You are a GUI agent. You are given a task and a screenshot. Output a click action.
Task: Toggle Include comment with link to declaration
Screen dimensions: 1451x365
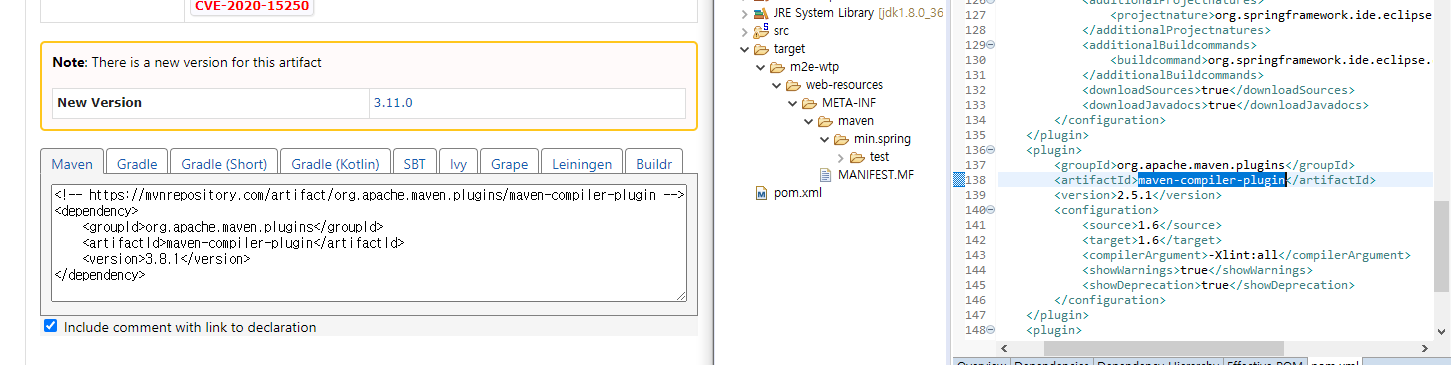51,326
